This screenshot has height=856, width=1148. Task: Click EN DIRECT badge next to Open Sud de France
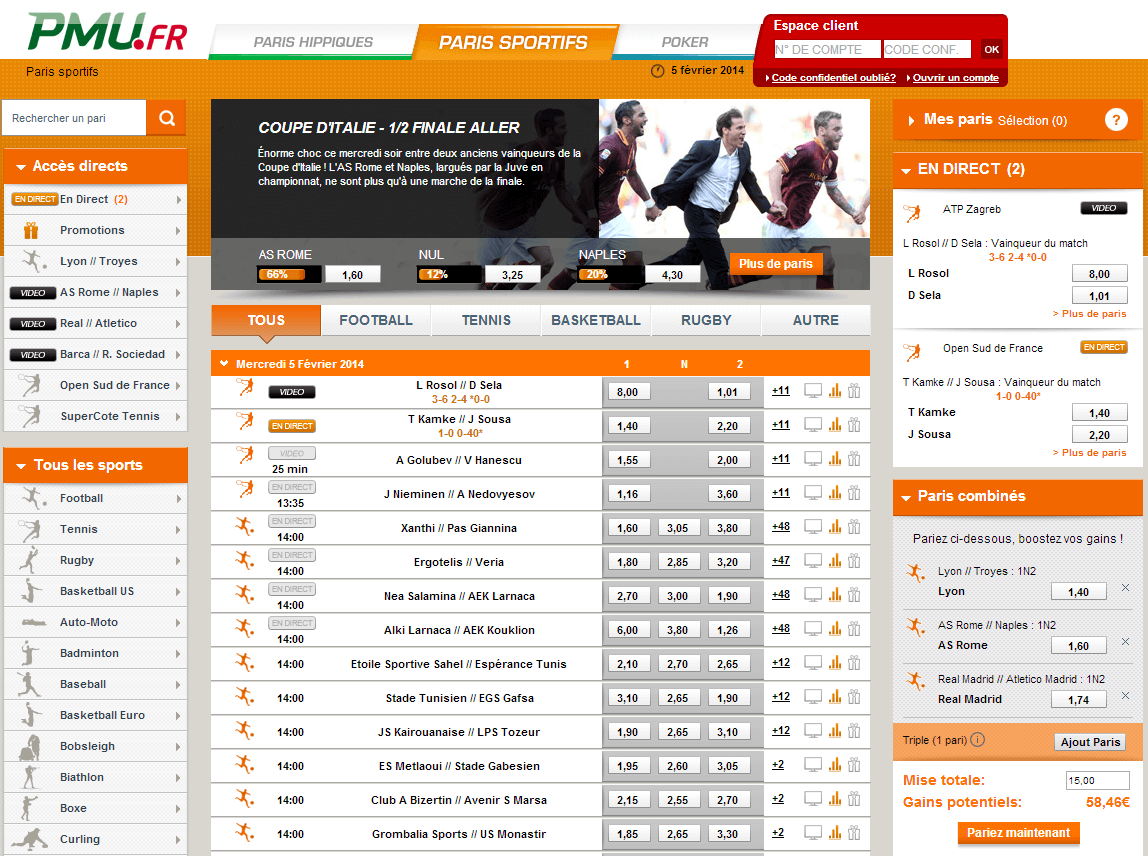coord(1103,347)
